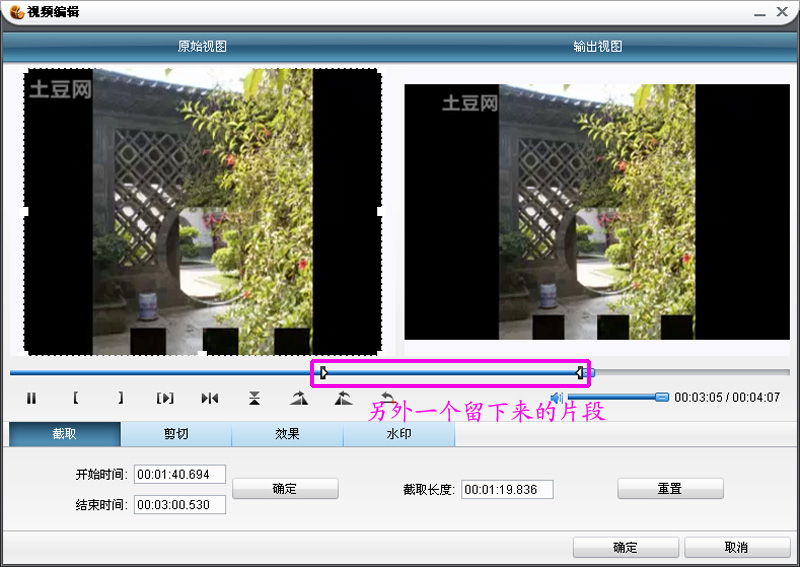Click the 取消 button
This screenshot has width=800, height=567.
pos(737,547)
